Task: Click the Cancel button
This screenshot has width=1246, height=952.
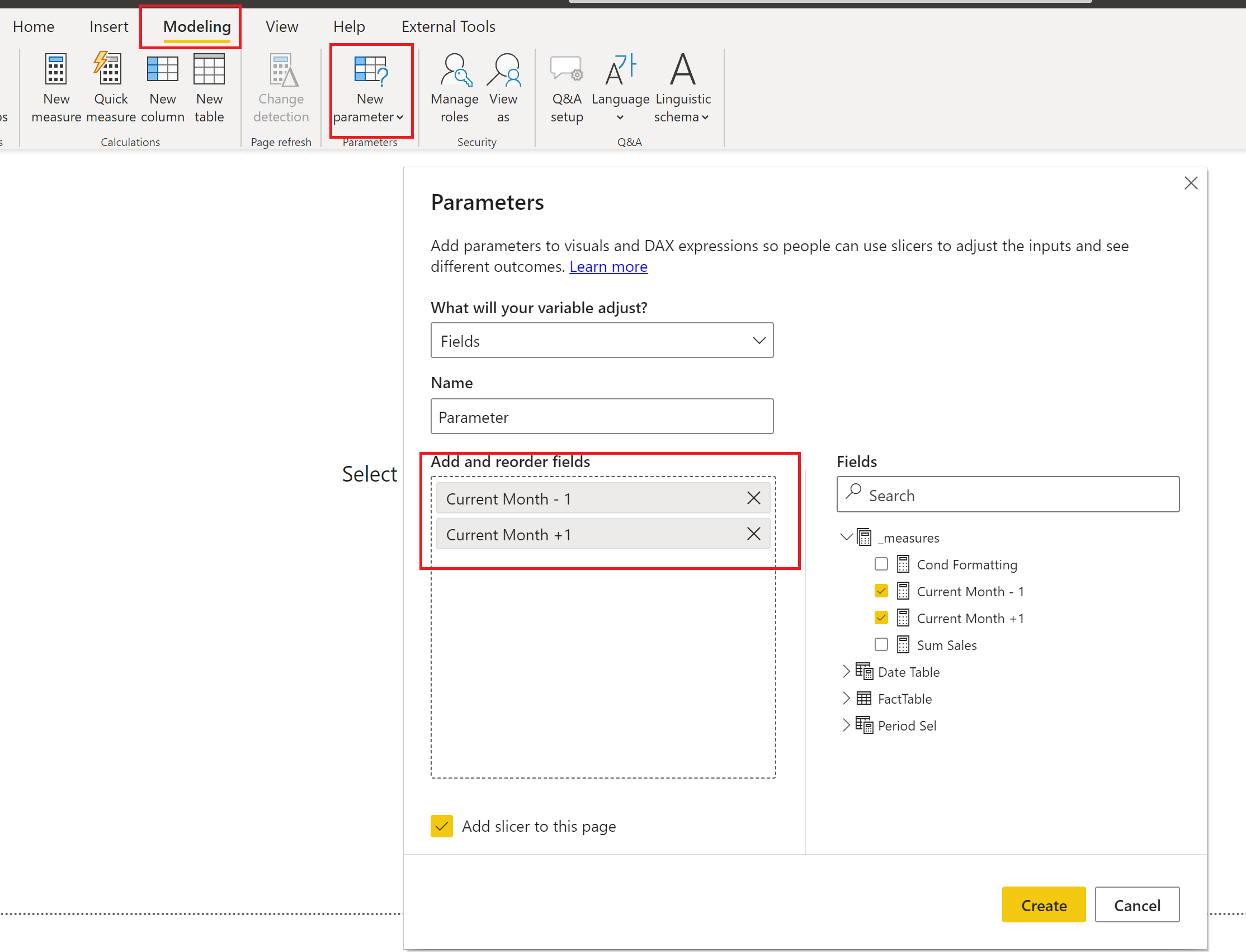Action: [x=1136, y=904]
